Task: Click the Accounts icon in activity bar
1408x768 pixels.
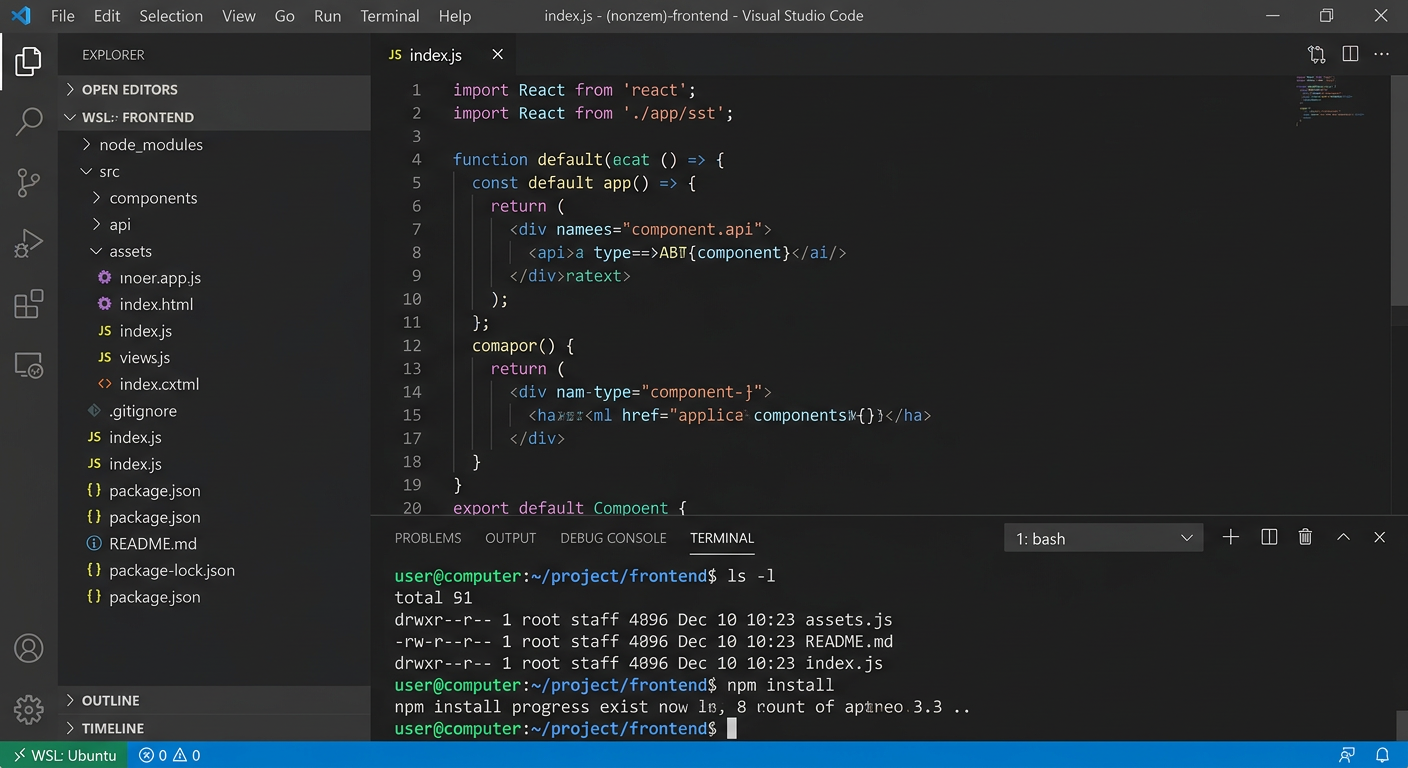Action: 29,648
